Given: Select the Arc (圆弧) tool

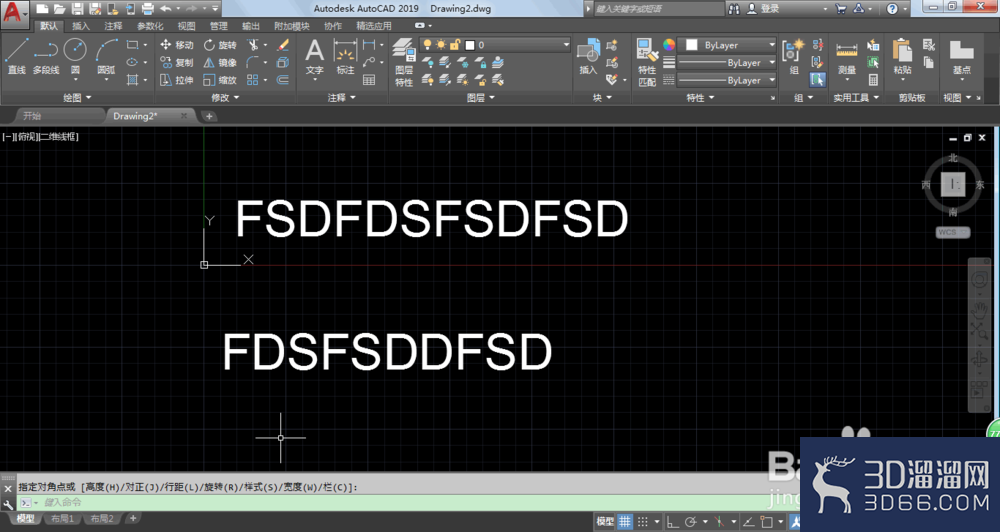Looking at the screenshot, I should pyautogui.click(x=107, y=55).
